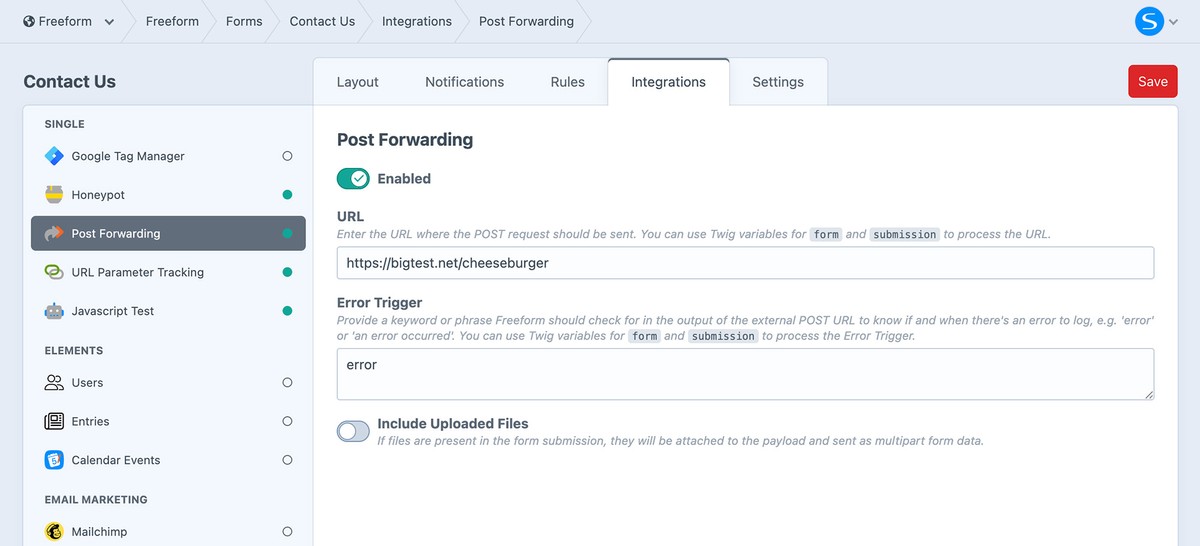This screenshot has height=546, width=1200.
Task: Click the Mailchimp monkey icon
Action: (54, 532)
